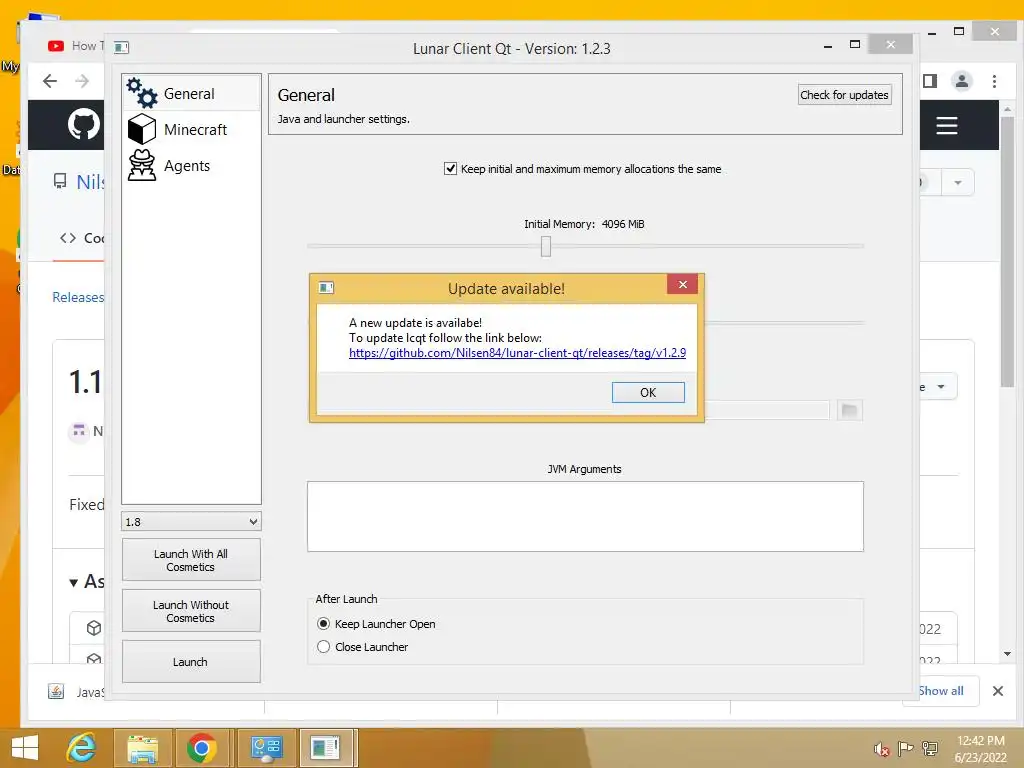
Task: Click the Initial Memory slider handle
Action: tap(546, 246)
